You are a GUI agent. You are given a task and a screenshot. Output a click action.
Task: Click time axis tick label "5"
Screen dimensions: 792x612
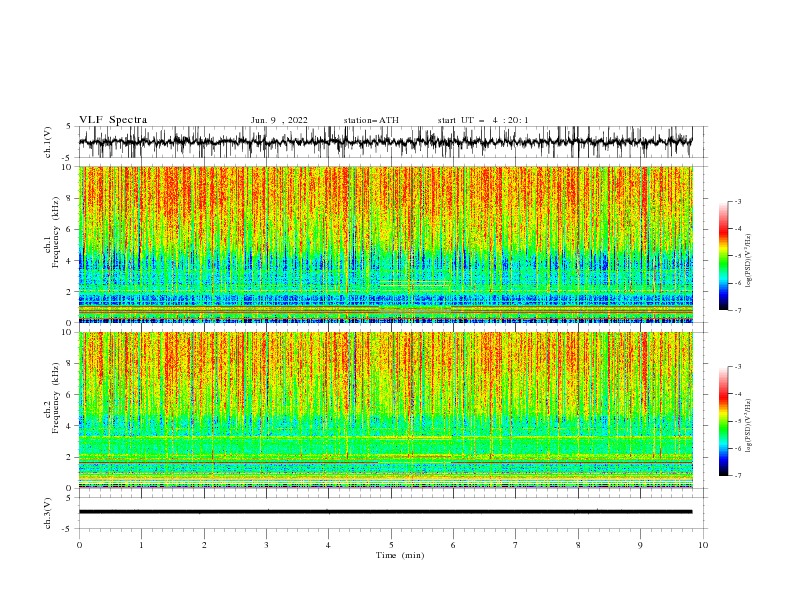tap(391, 545)
